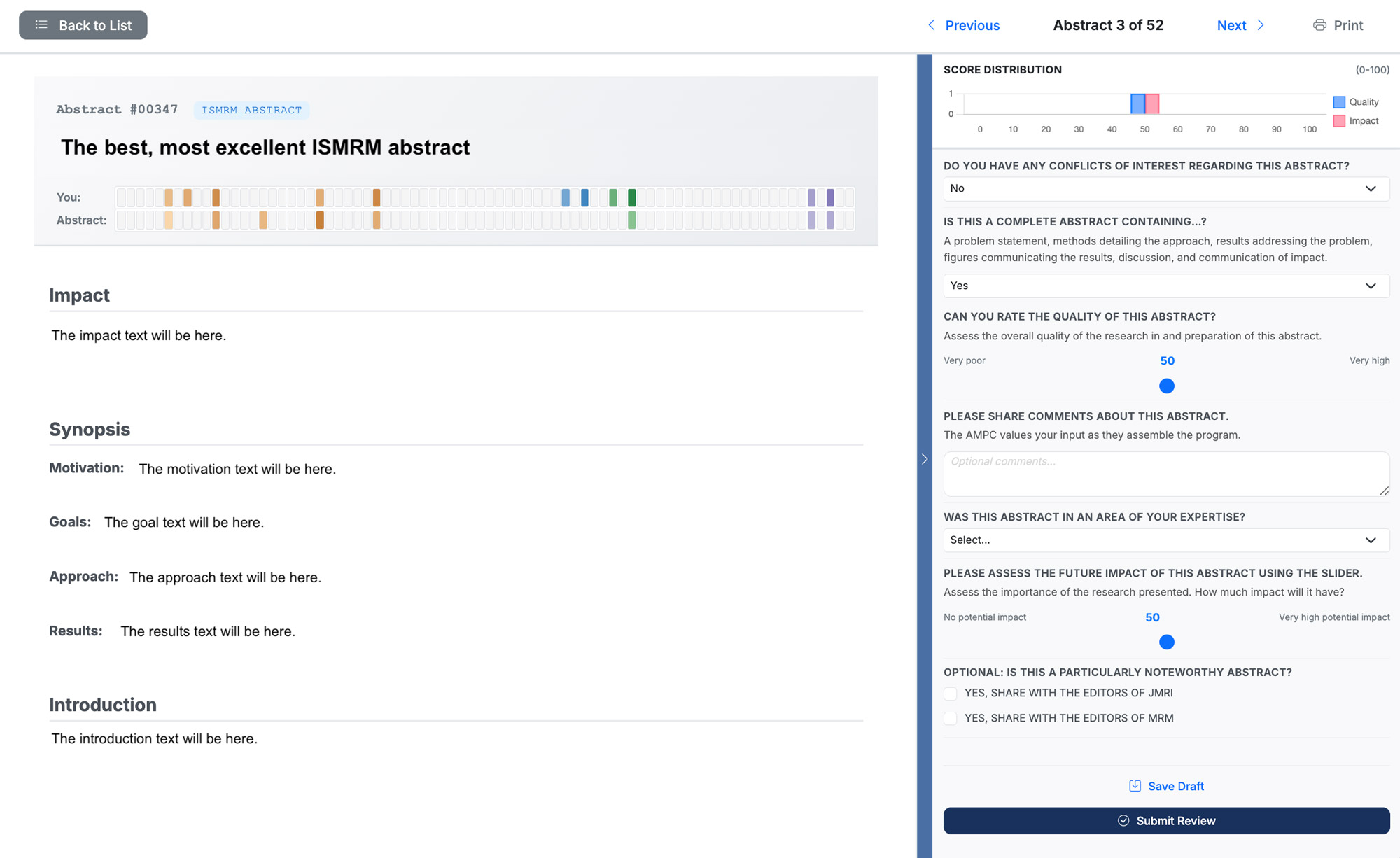
Task: Check share with the editors of JMRI
Action: pos(951,694)
